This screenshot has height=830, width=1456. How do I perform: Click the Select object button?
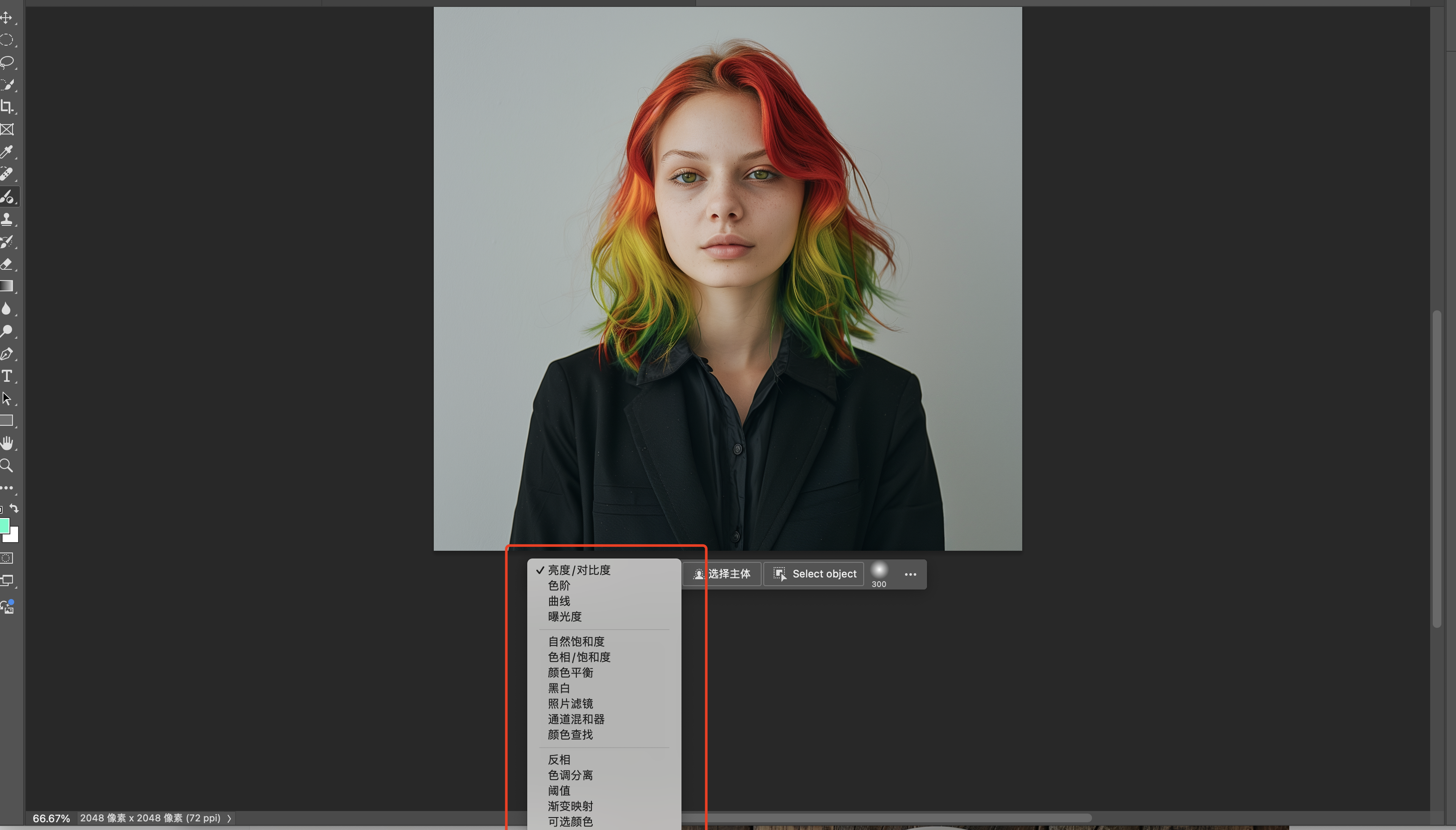[x=814, y=574]
